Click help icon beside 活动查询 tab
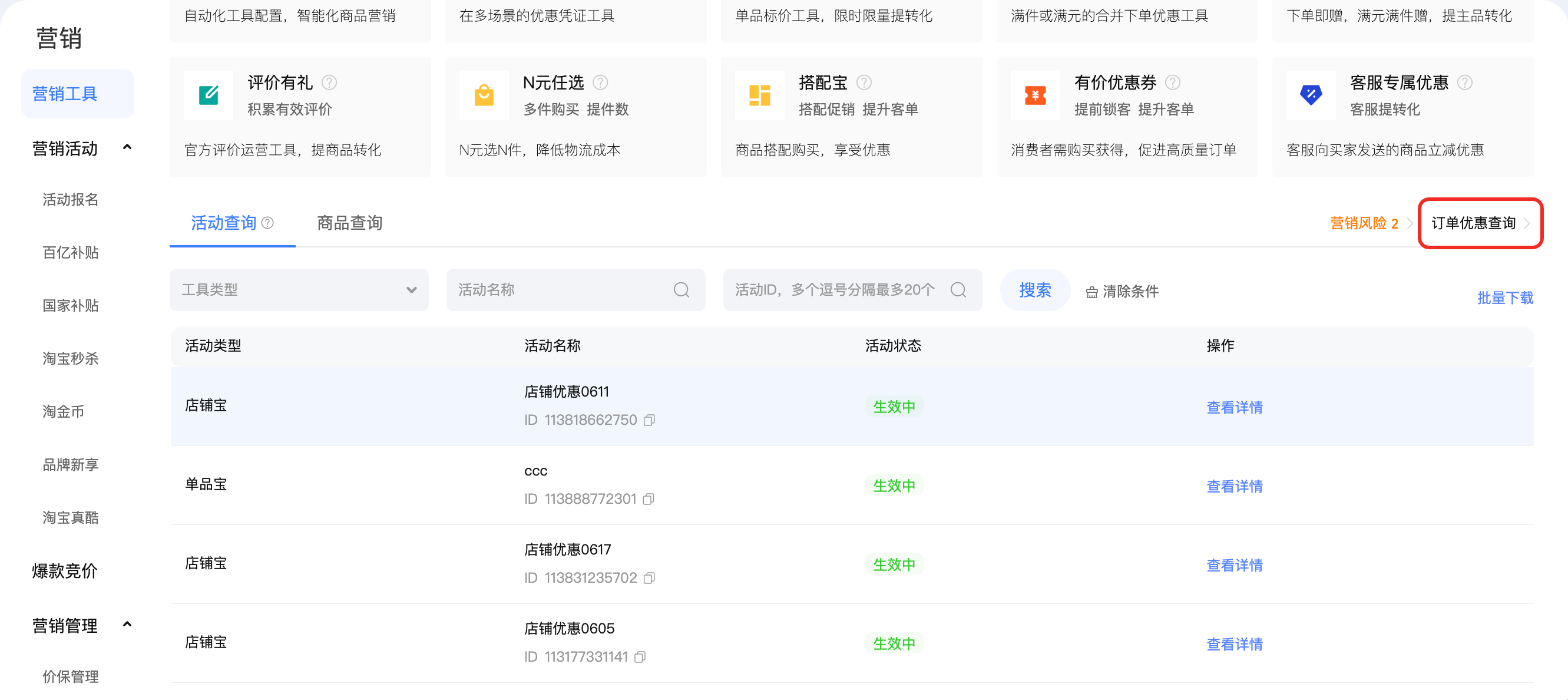This screenshot has height=700, width=1568. (x=267, y=223)
